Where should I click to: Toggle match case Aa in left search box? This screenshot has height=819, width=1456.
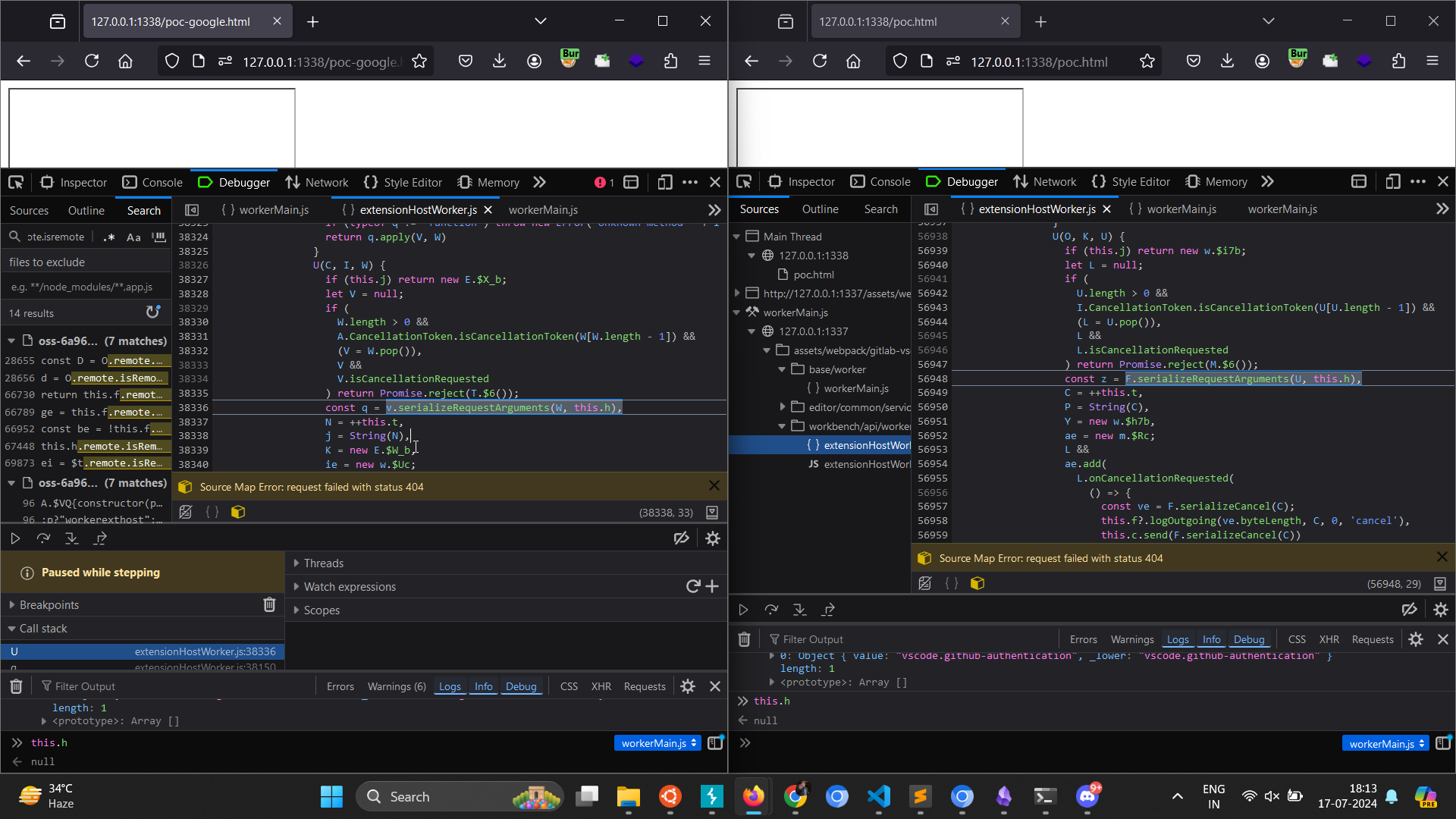pyautogui.click(x=133, y=237)
